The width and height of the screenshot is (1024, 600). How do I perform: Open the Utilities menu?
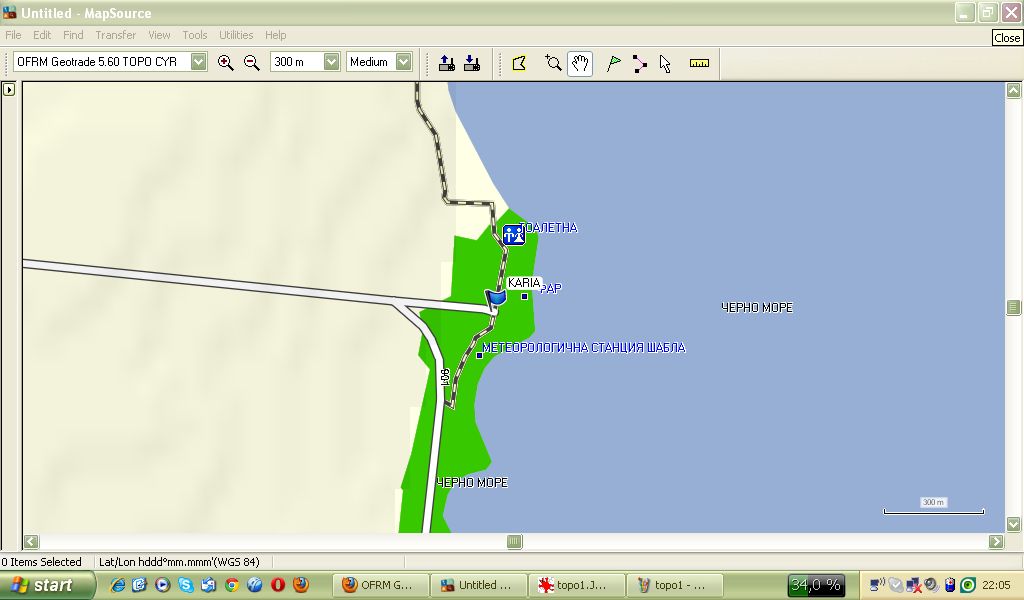(236, 35)
